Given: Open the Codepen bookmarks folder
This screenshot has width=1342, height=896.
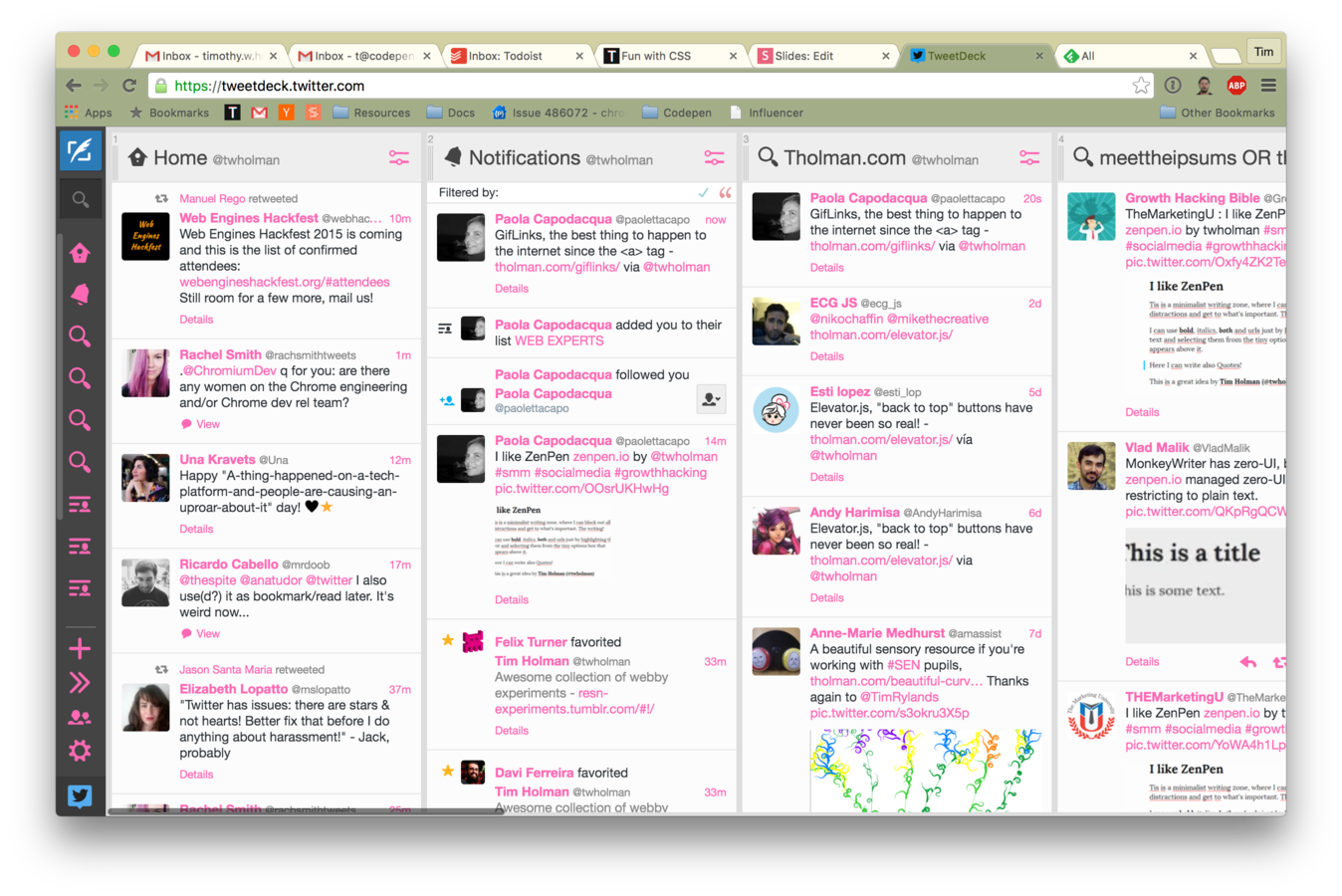Looking at the screenshot, I should [677, 112].
